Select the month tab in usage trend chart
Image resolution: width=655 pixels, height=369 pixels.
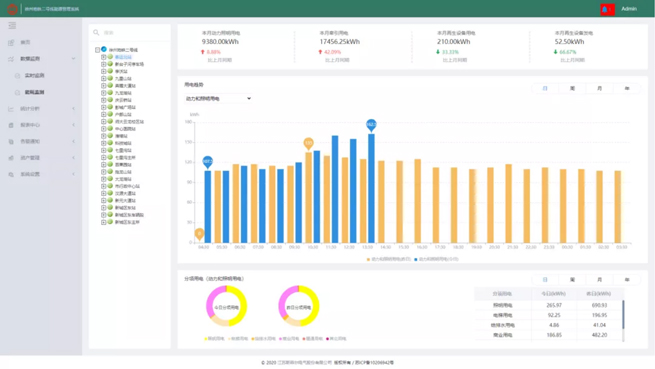click(x=599, y=89)
